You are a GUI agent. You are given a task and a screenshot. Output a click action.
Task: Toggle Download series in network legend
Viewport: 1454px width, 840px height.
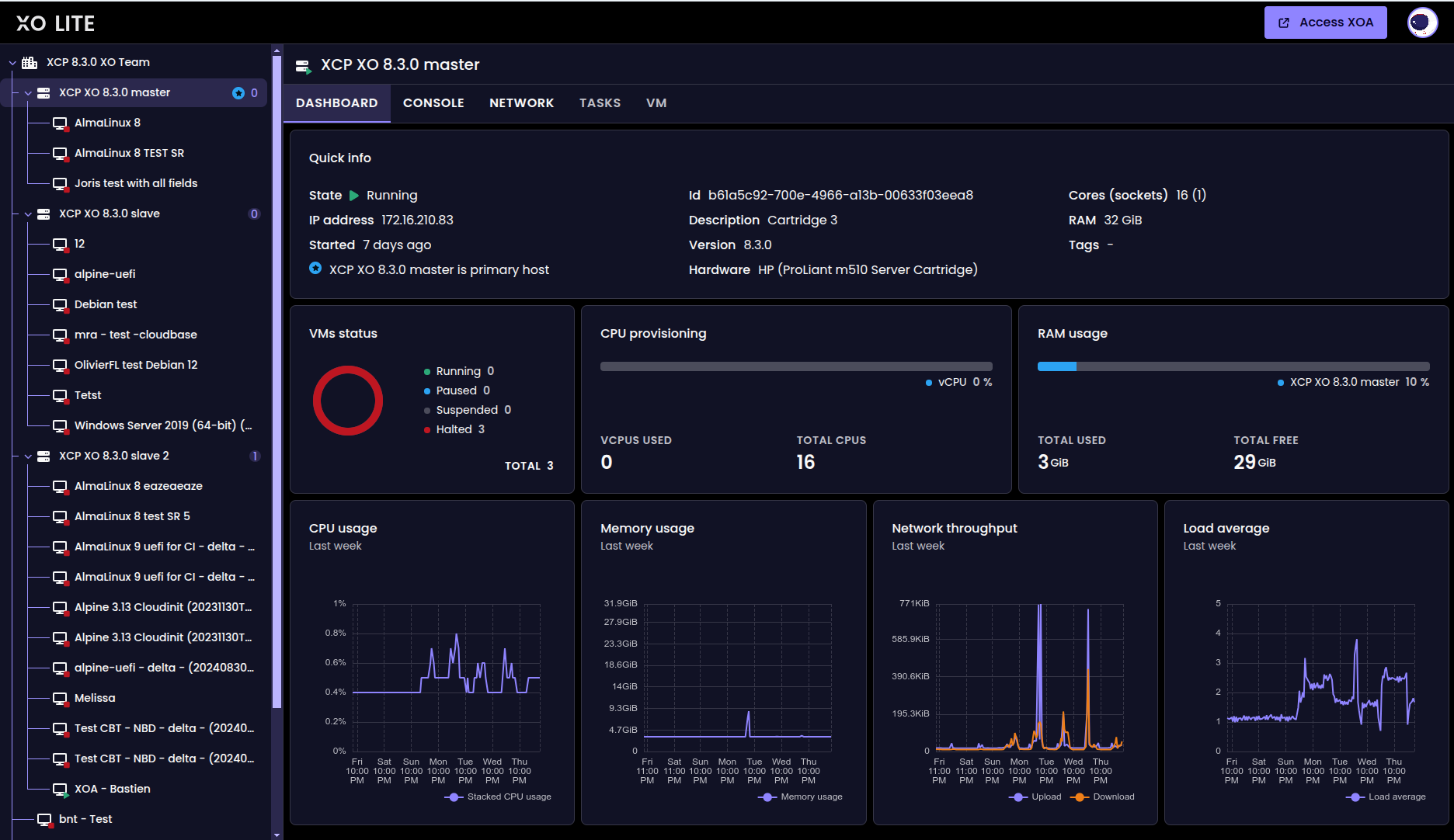coord(1102,797)
